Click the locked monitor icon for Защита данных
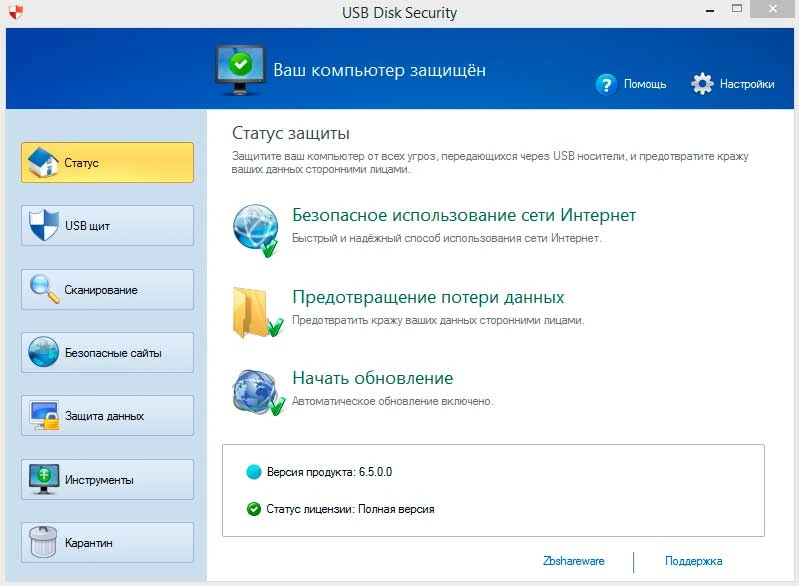 click(44, 415)
